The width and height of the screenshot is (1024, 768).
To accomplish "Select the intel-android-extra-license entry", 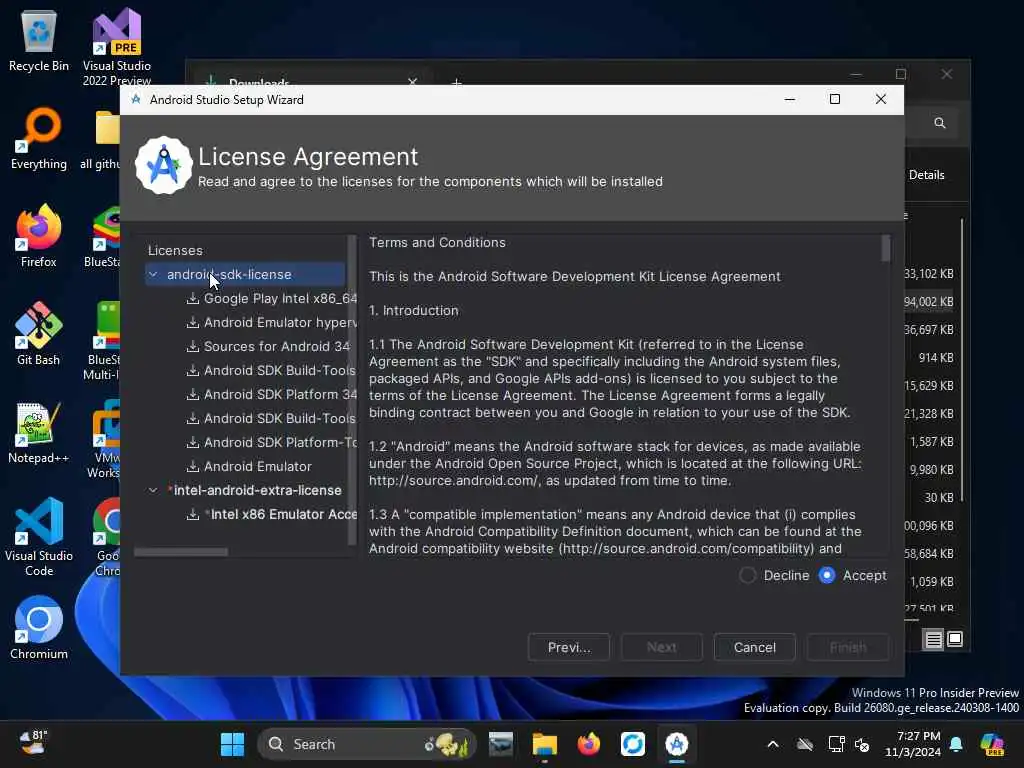I will pyautogui.click(x=257, y=490).
